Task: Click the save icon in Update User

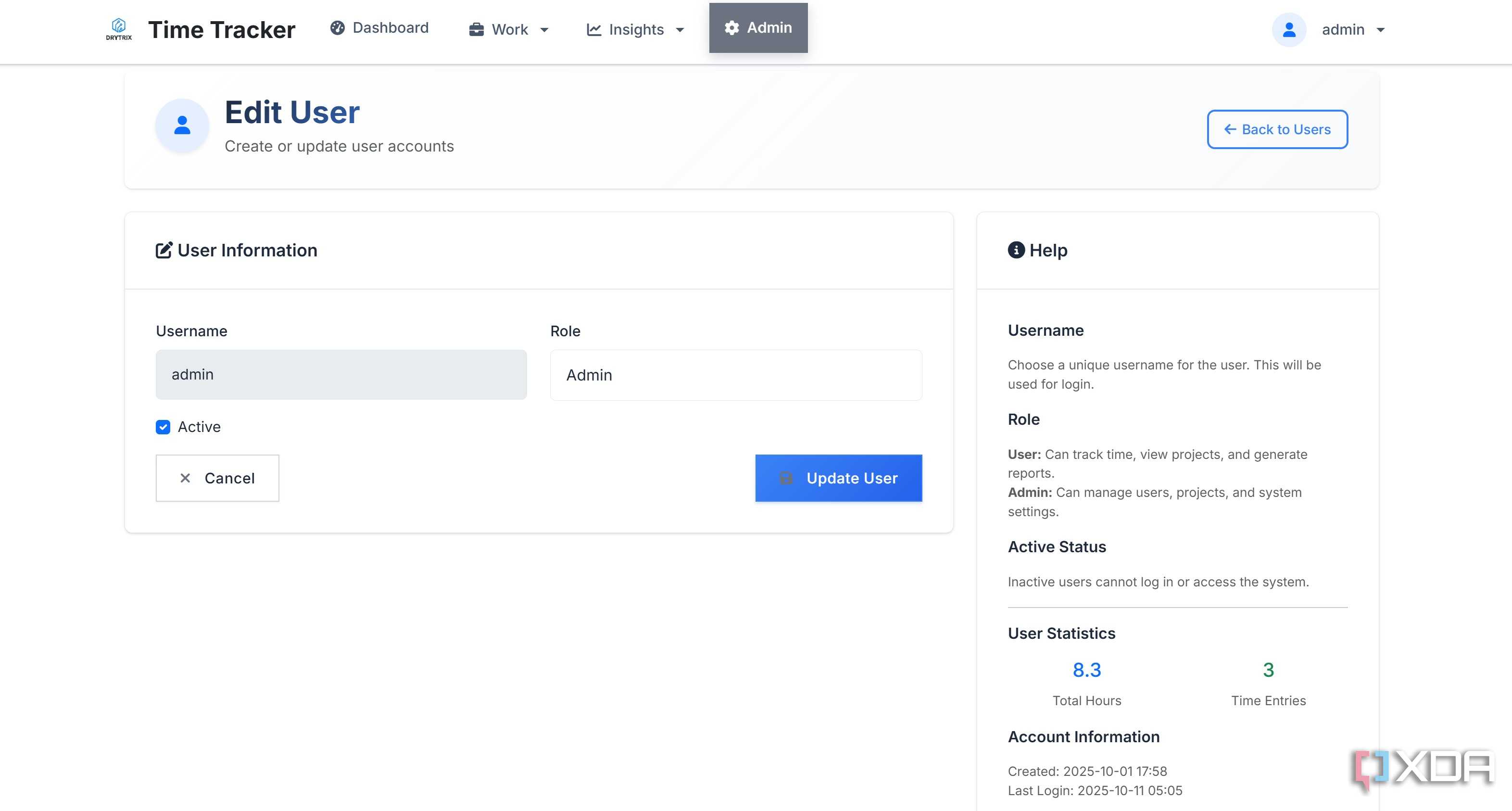Action: 786,478
